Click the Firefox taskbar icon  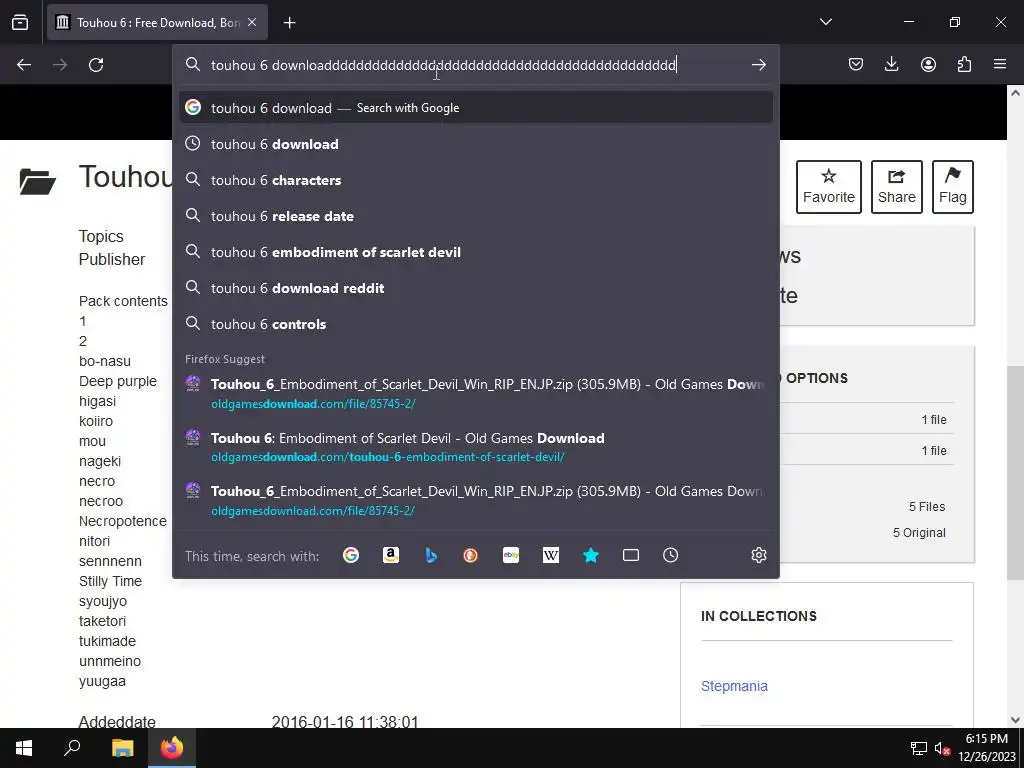tap(172, 748)
